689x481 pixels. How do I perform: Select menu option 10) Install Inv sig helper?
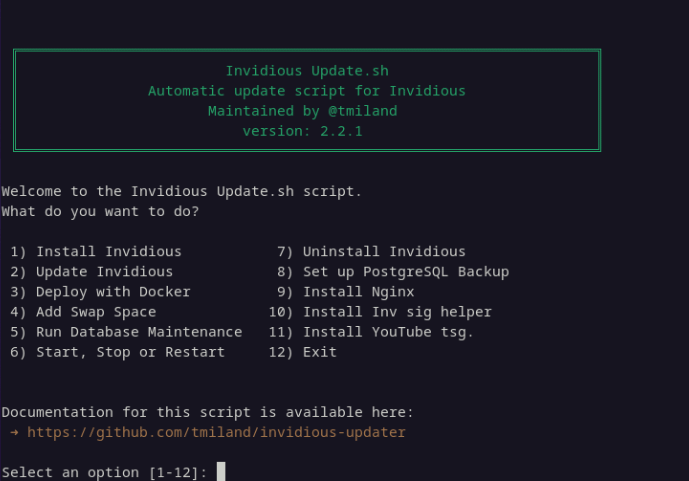[x=380, y=312]
